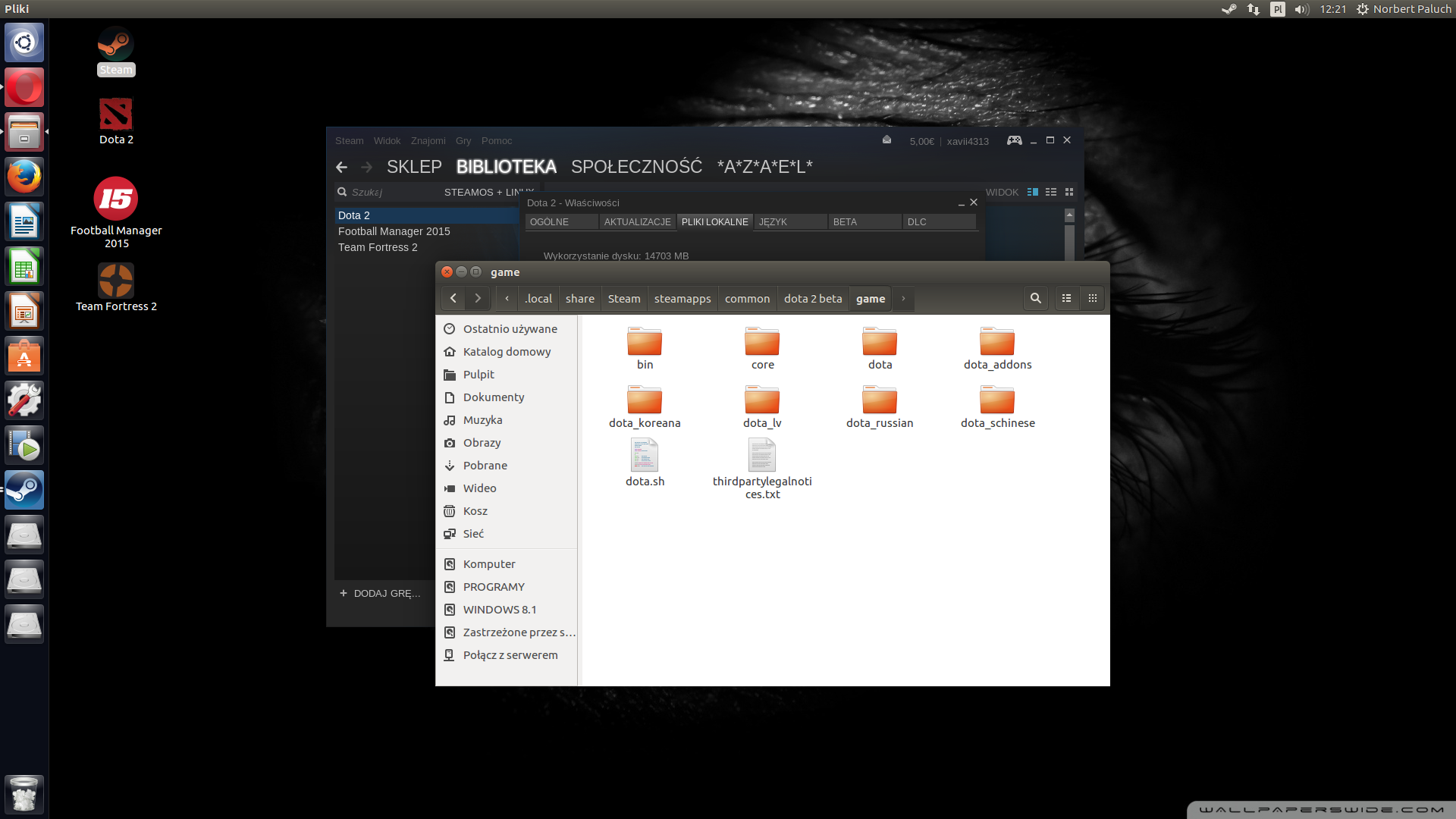Open the Trash in the launcher
This screenshot has width=1456, height=819.
coord(24,794)
